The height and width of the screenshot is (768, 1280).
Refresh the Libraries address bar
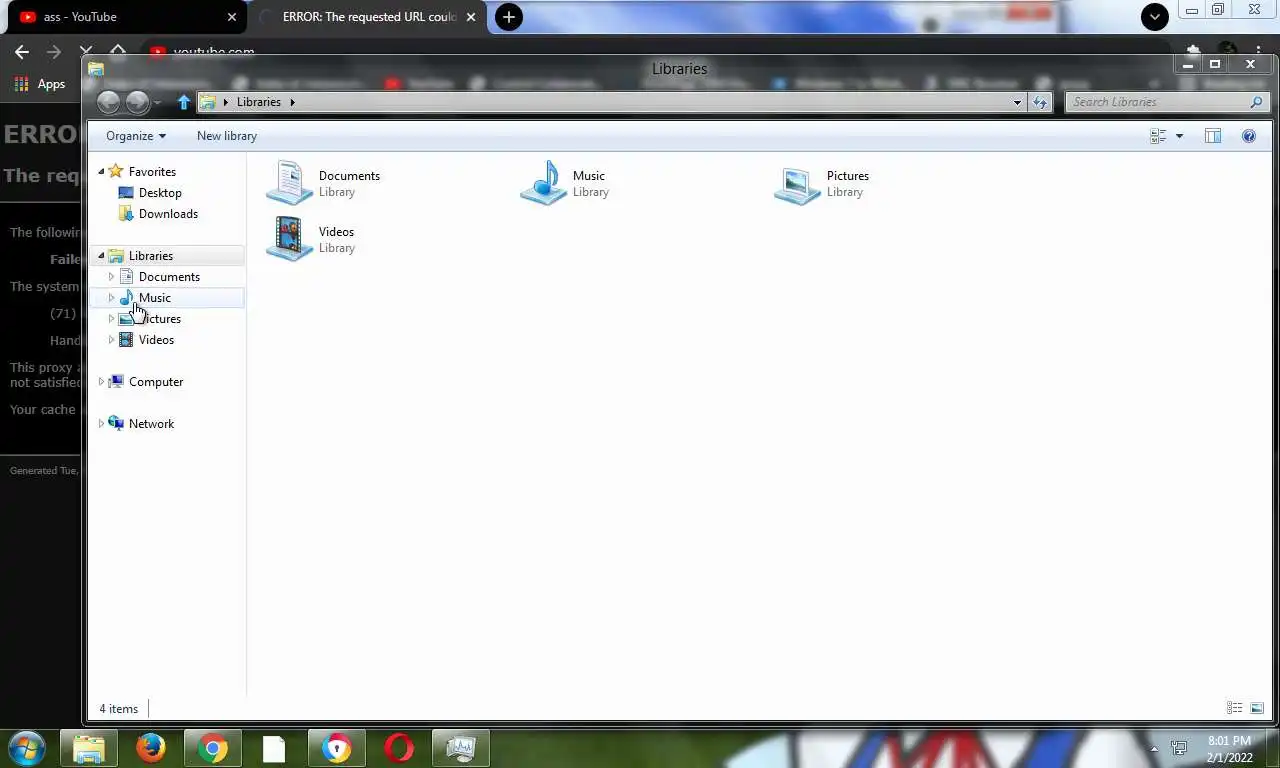(1040, 102)
